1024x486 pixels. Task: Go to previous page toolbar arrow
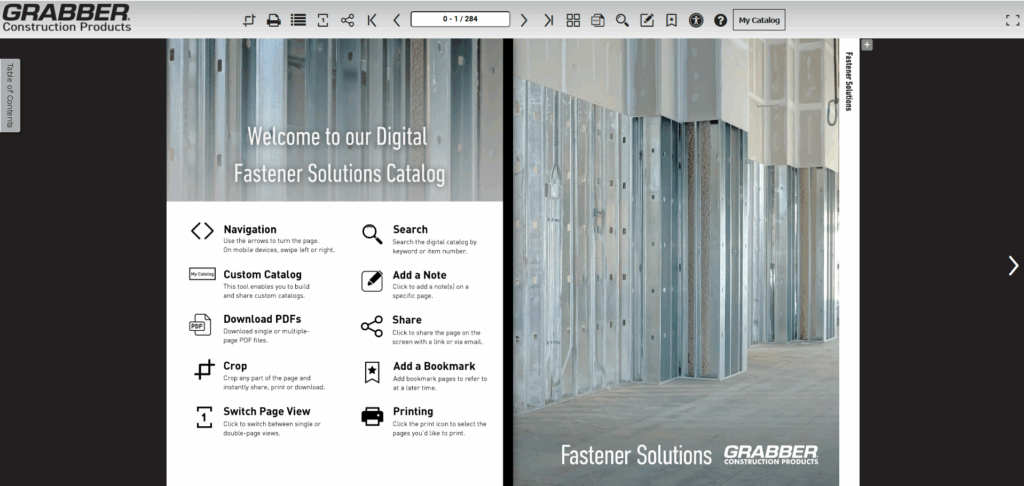(x=396, y=20)
